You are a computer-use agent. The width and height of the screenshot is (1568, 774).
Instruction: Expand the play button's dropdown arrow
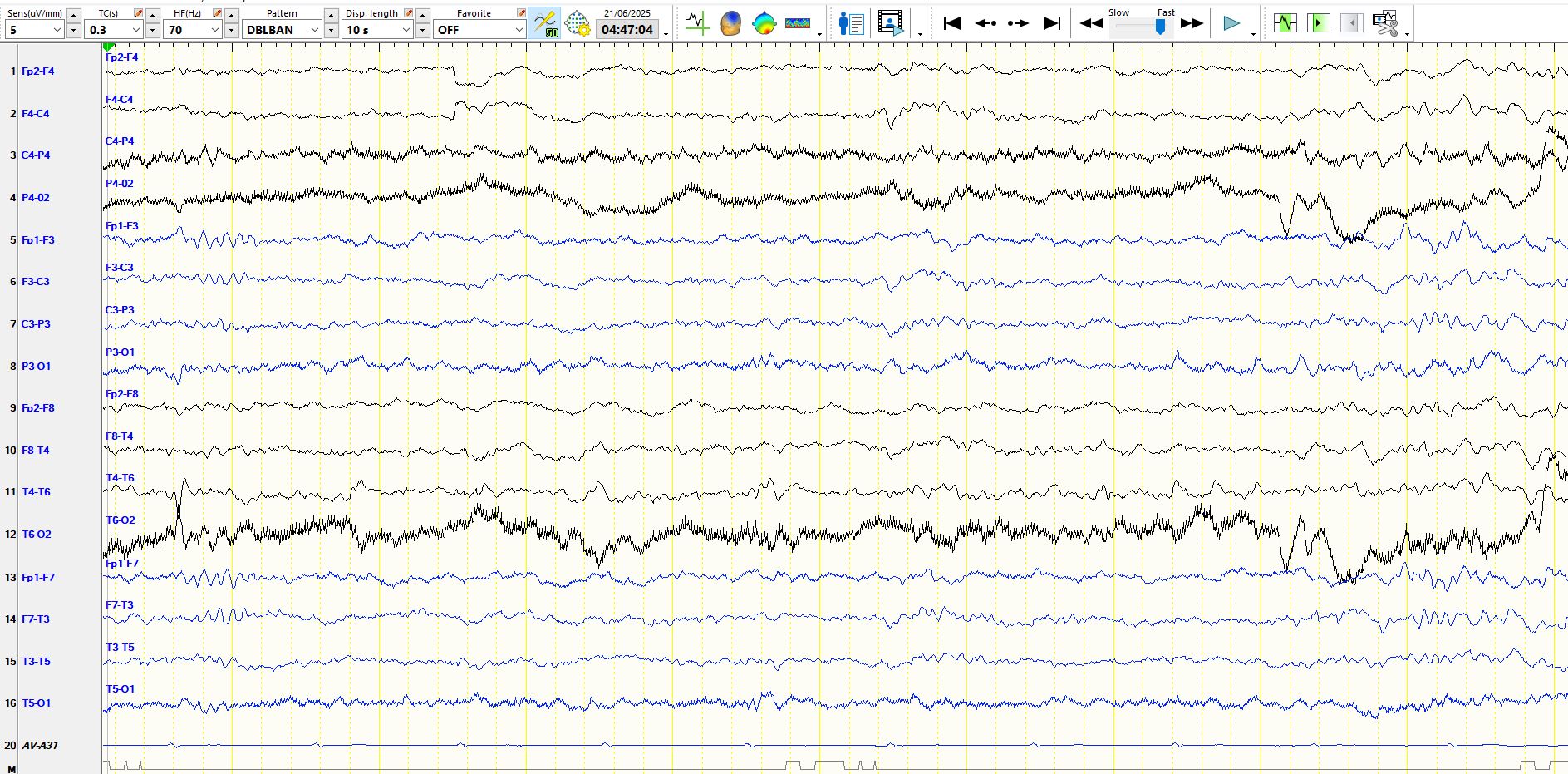[1254, 34]
